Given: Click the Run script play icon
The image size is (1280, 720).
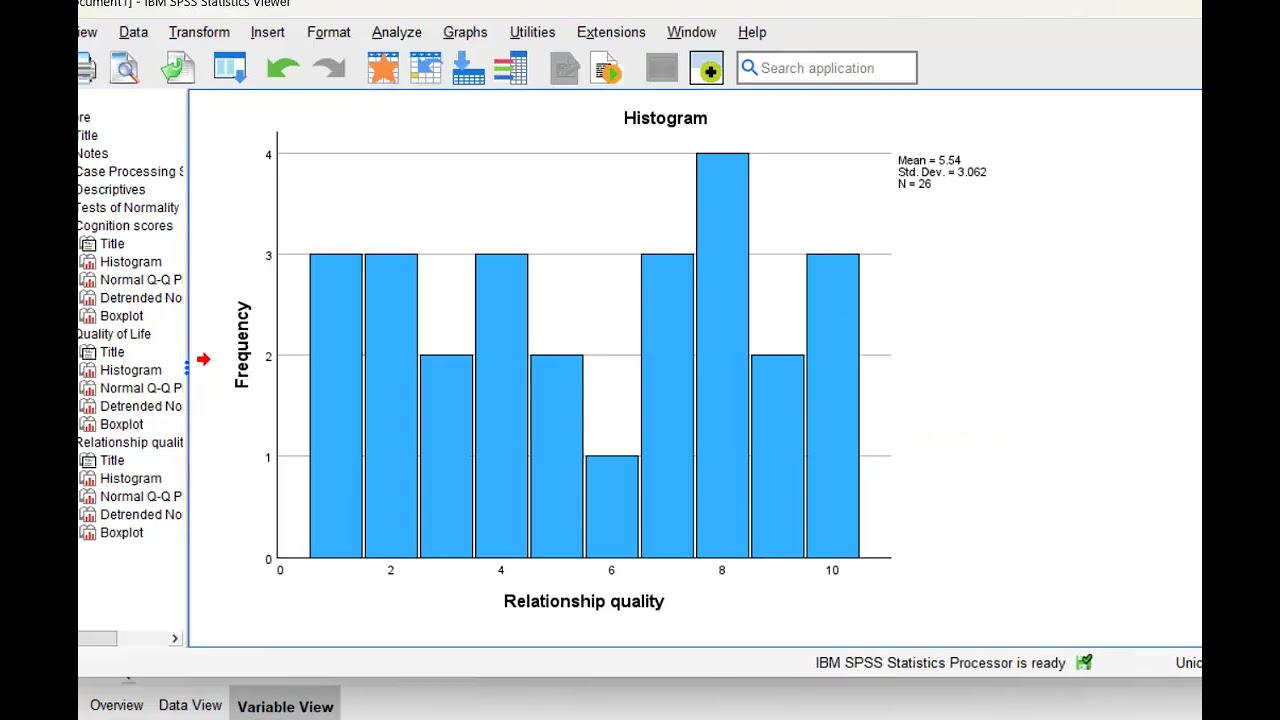Looking at the screenshot, I should (607, 68).
